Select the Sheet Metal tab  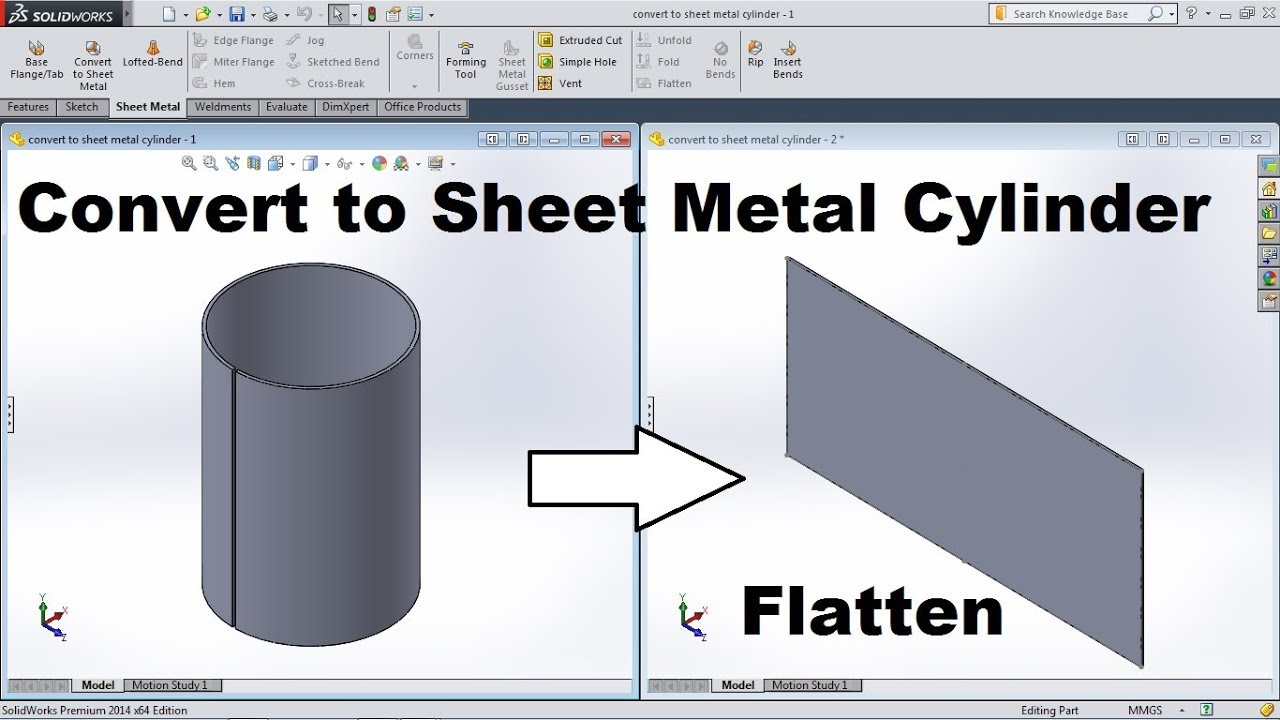point(148,107)
